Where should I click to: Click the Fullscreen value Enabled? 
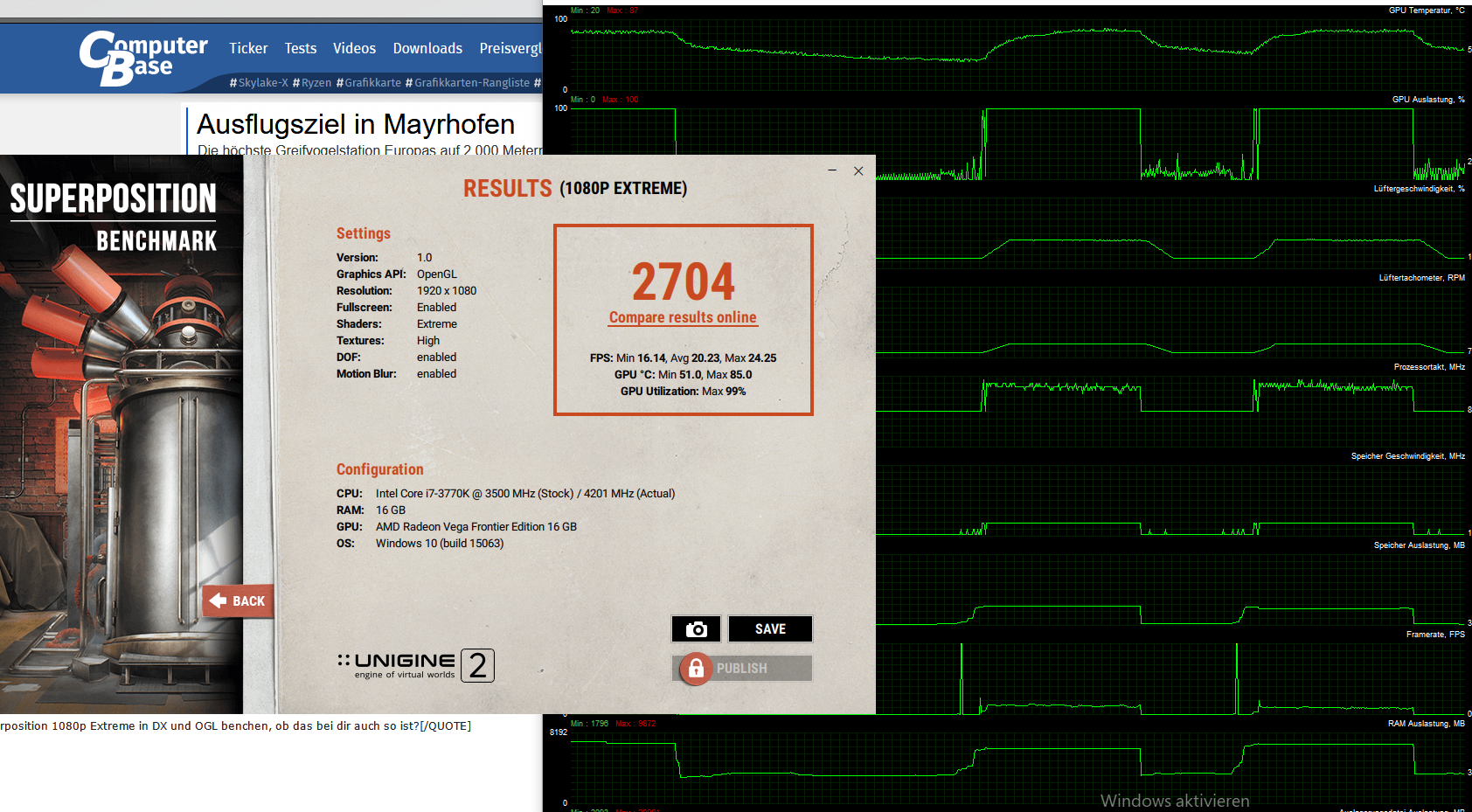tap(437, 307)
